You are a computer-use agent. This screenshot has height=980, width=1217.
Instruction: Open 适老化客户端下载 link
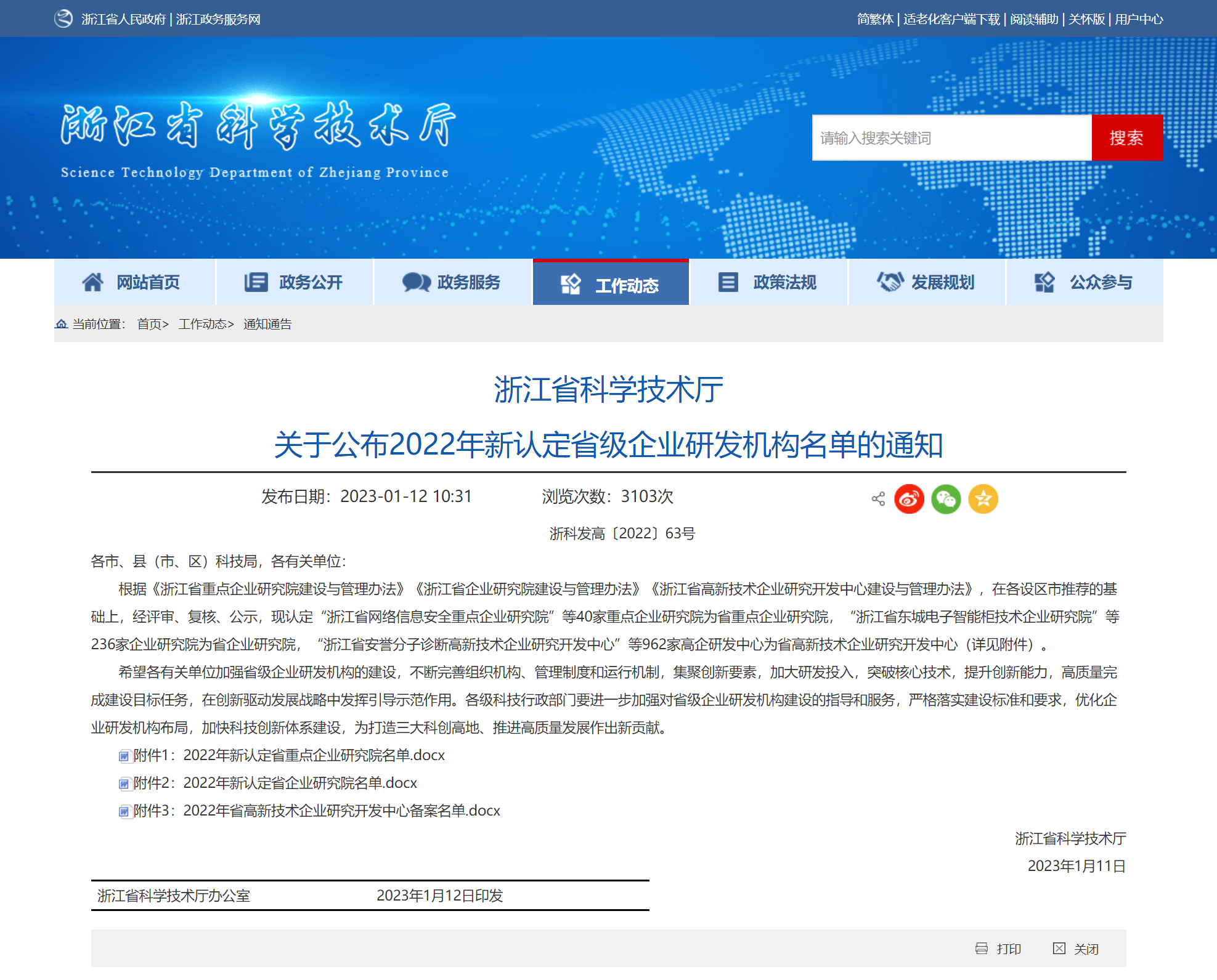point(951,19)
